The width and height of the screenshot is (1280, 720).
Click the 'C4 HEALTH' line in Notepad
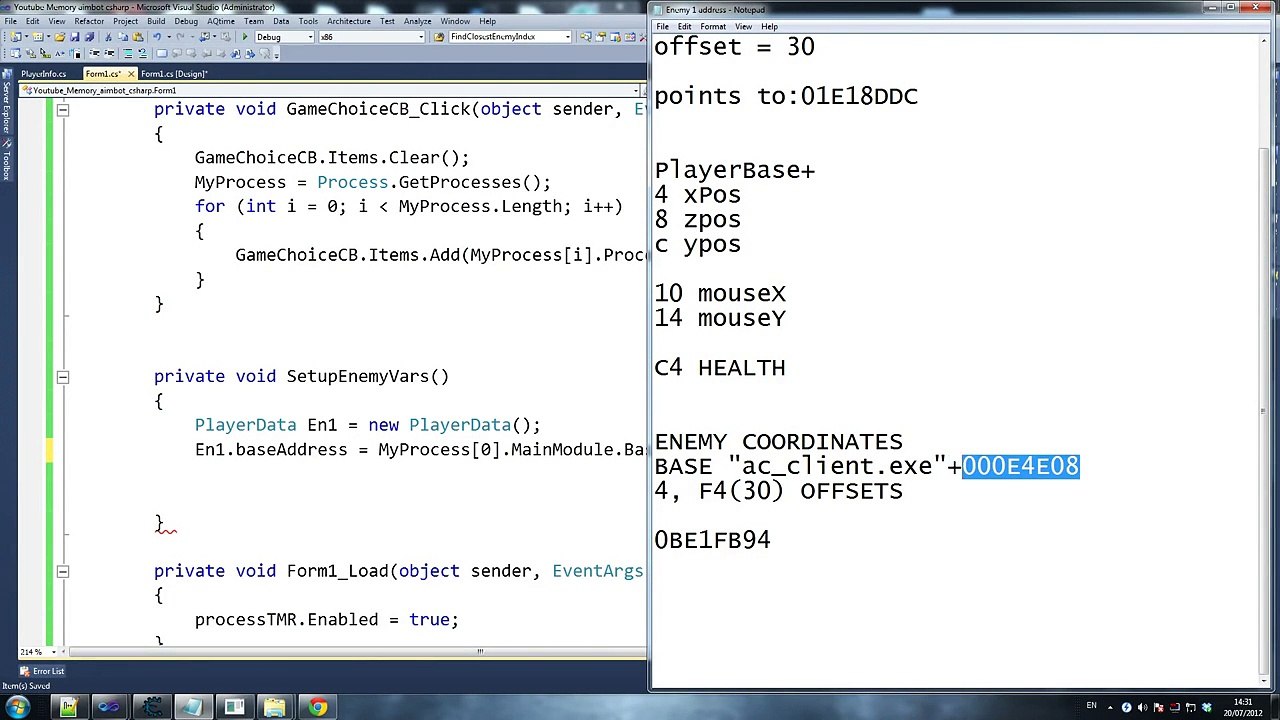point(720,368)
